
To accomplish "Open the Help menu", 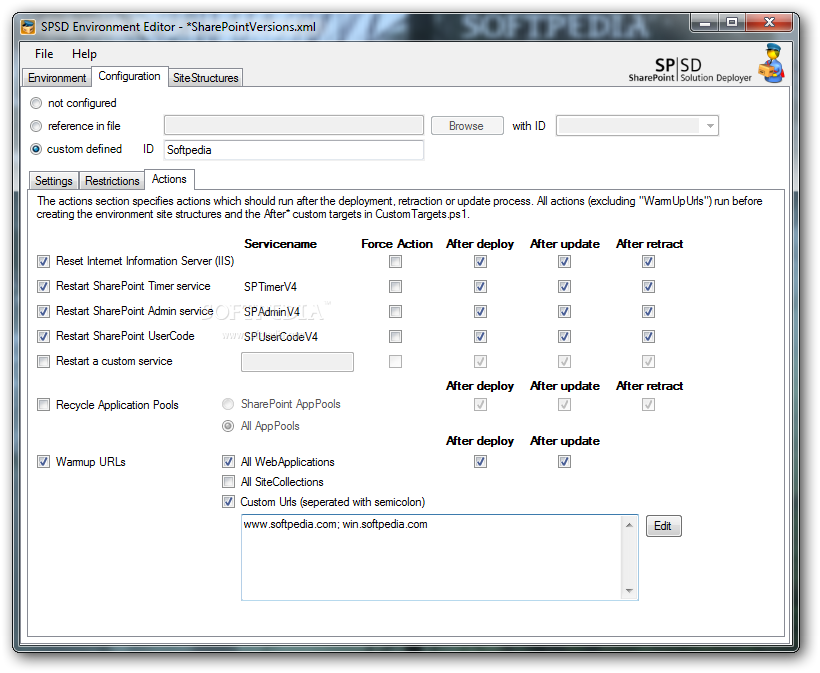I will pos(84,54).
